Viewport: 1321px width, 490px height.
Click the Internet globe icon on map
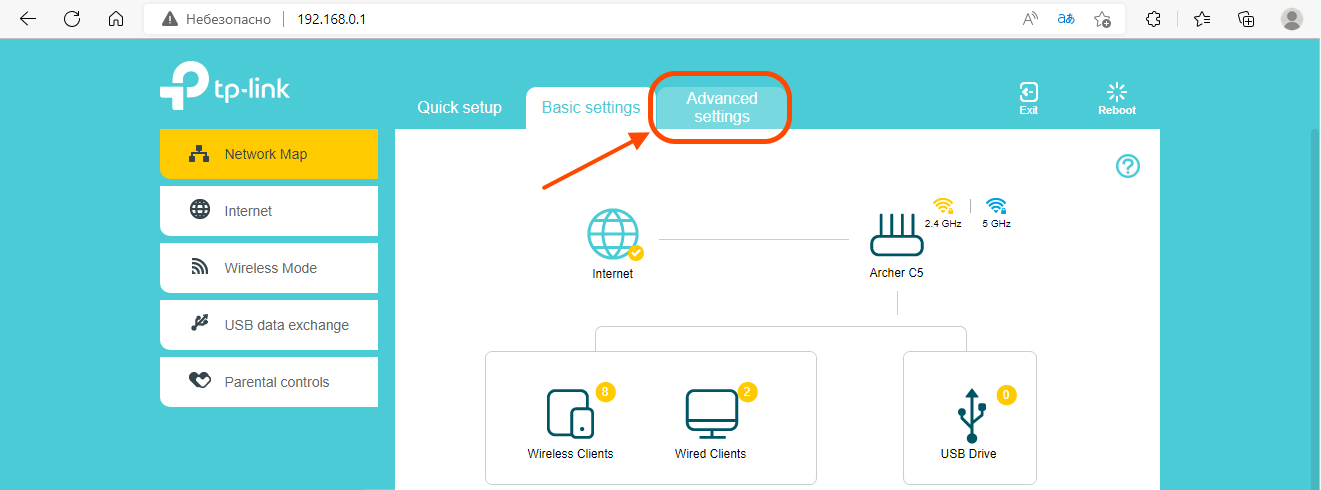coord(613,235)
